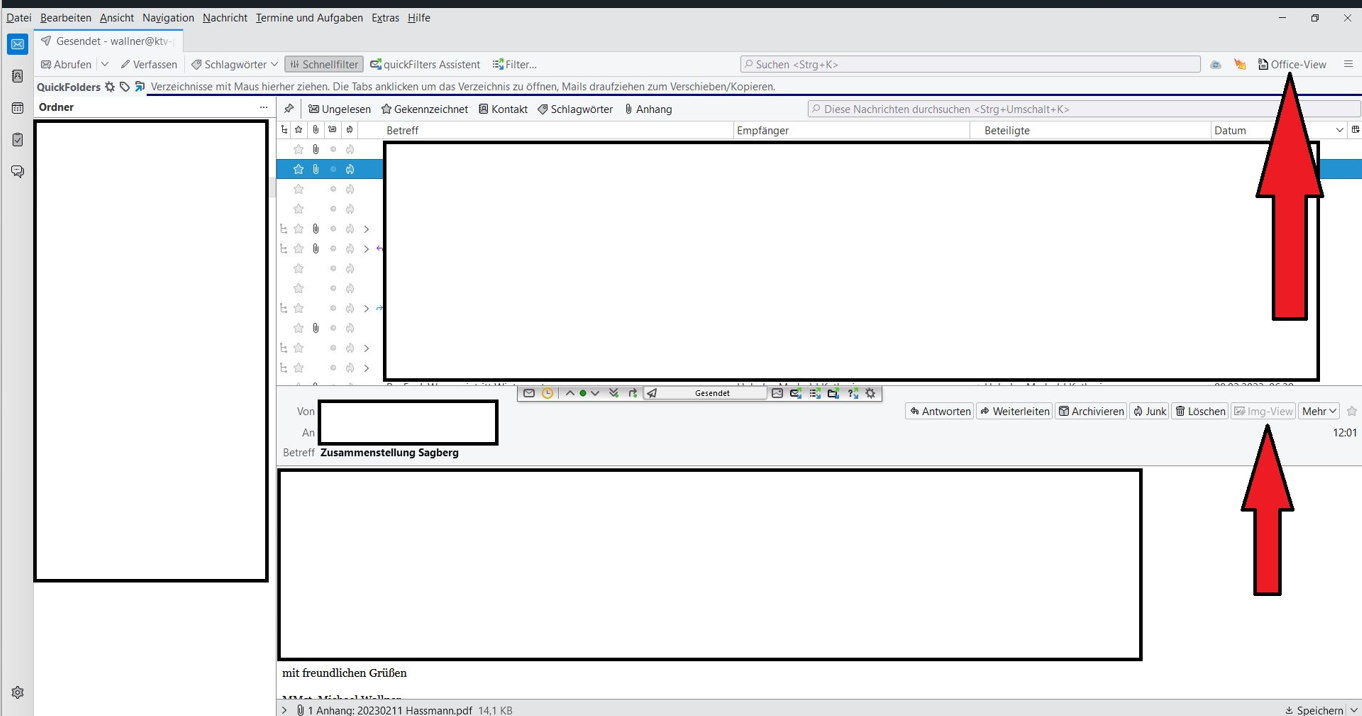Toggle the Schlagwörter quick filter

point(575,109)
